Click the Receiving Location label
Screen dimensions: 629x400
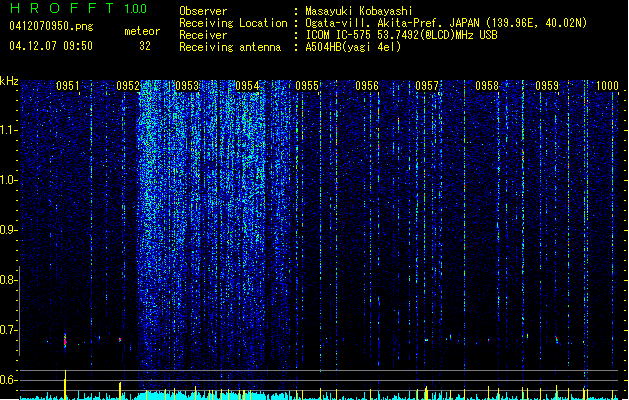coord(233,23)
